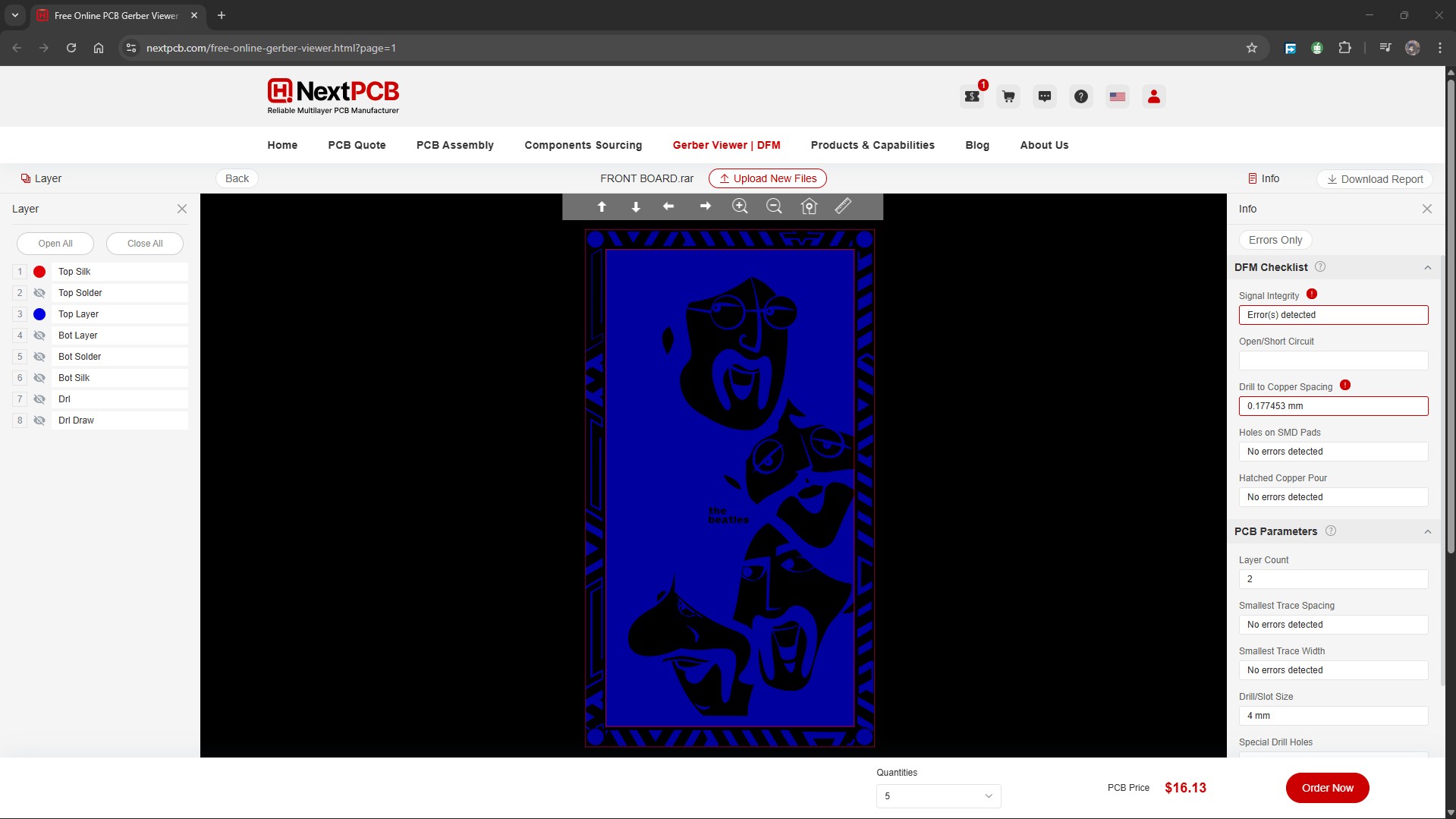1456x819 pixels.
Task: Select the Layer panel tab
Action: click(x=41, y=178)
